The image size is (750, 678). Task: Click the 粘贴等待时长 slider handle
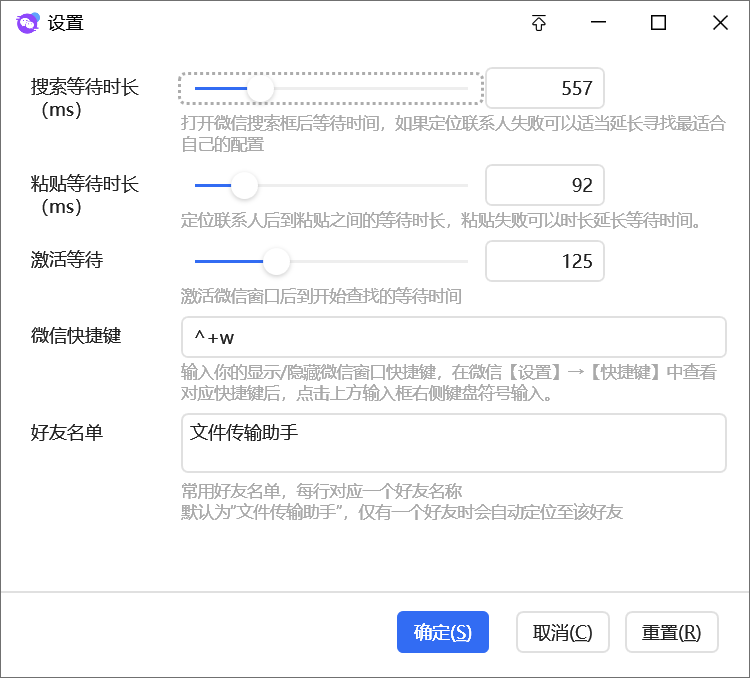244,186
